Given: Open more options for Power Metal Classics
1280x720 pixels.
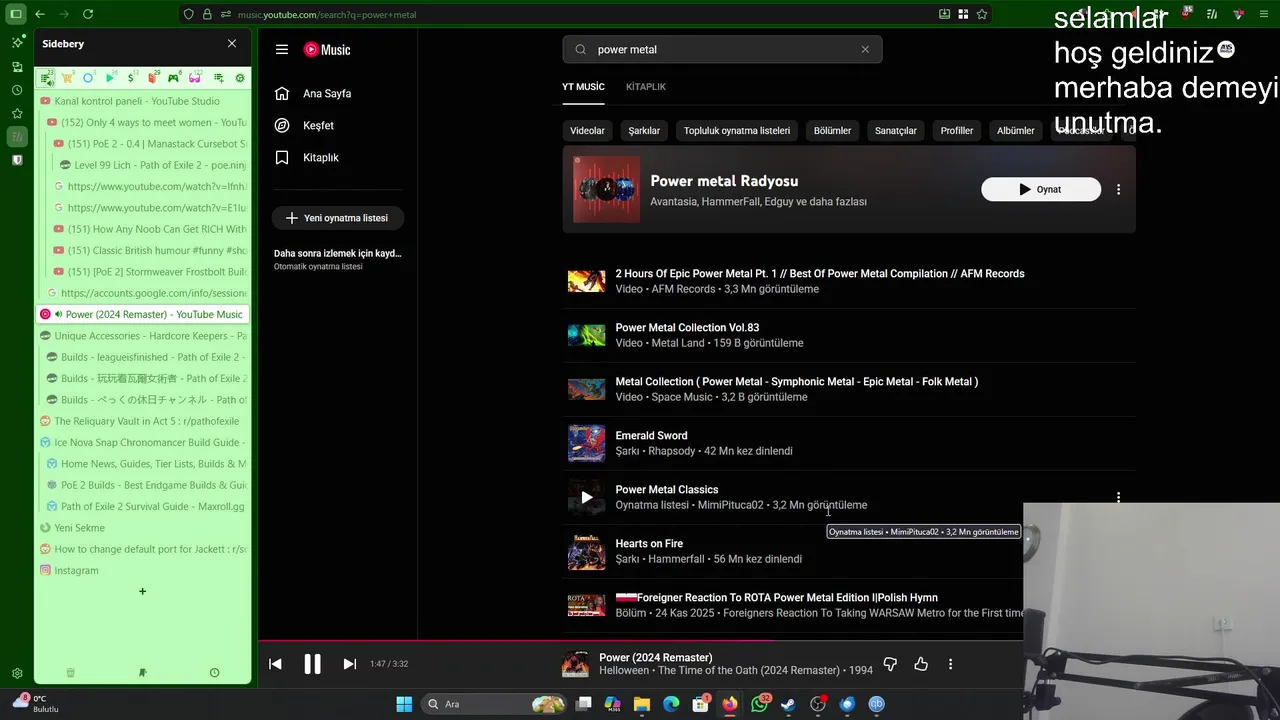Looking at the screenshot, I should point(1118,497).
